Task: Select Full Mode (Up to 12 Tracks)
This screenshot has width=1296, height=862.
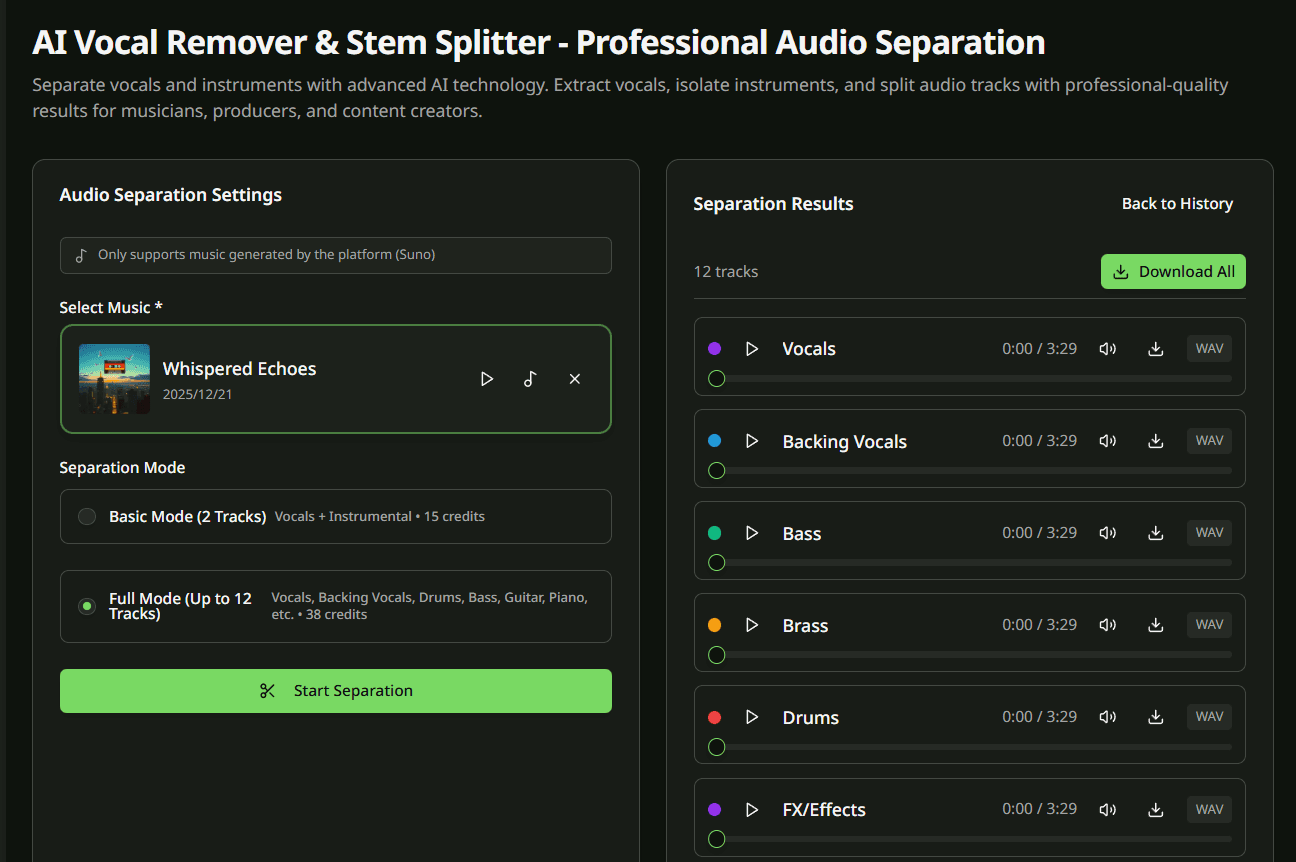Action: pos(88,606)
